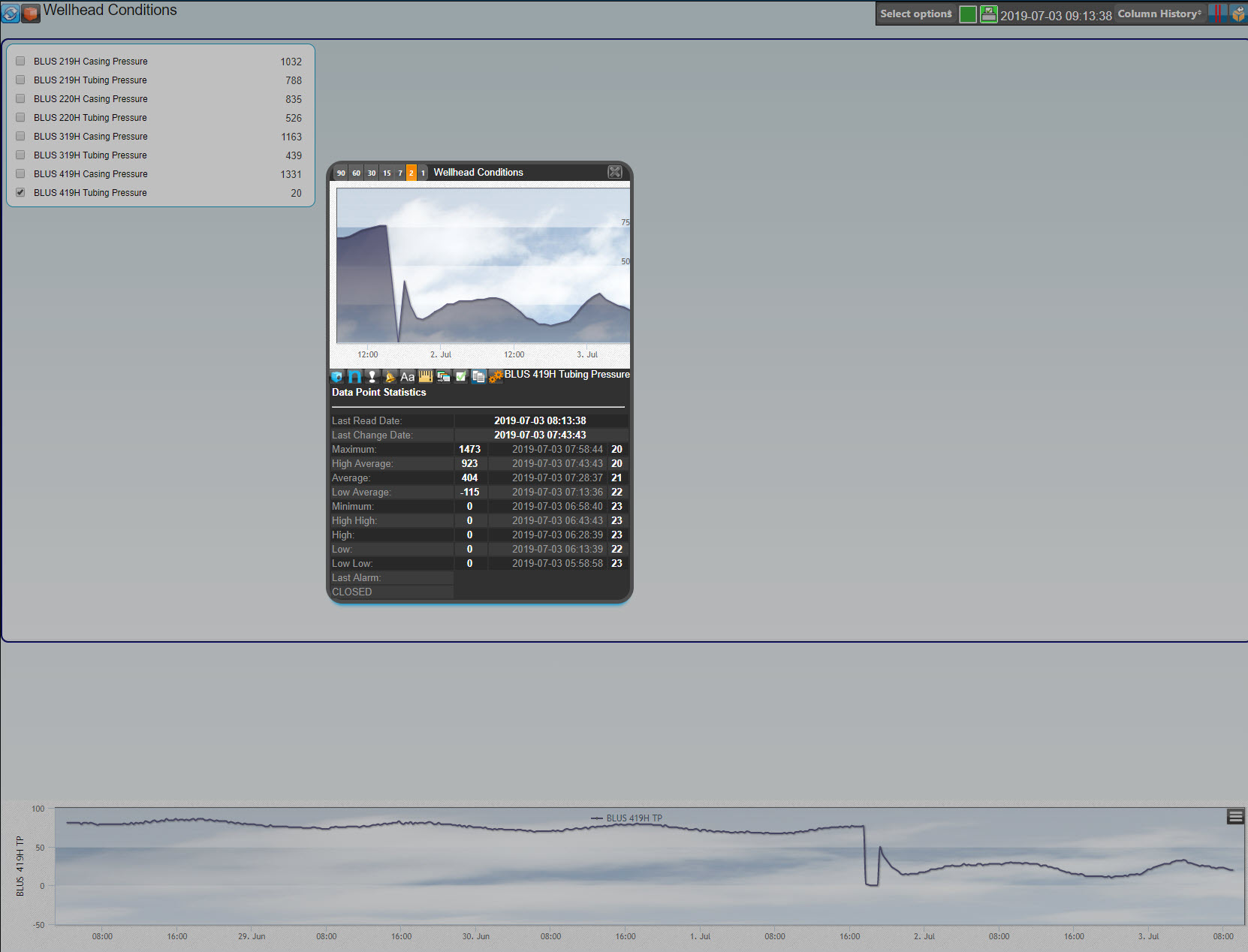Open the chart hamburger menu on bottom graph
1248x952 pixels.
coord(1235,816)
